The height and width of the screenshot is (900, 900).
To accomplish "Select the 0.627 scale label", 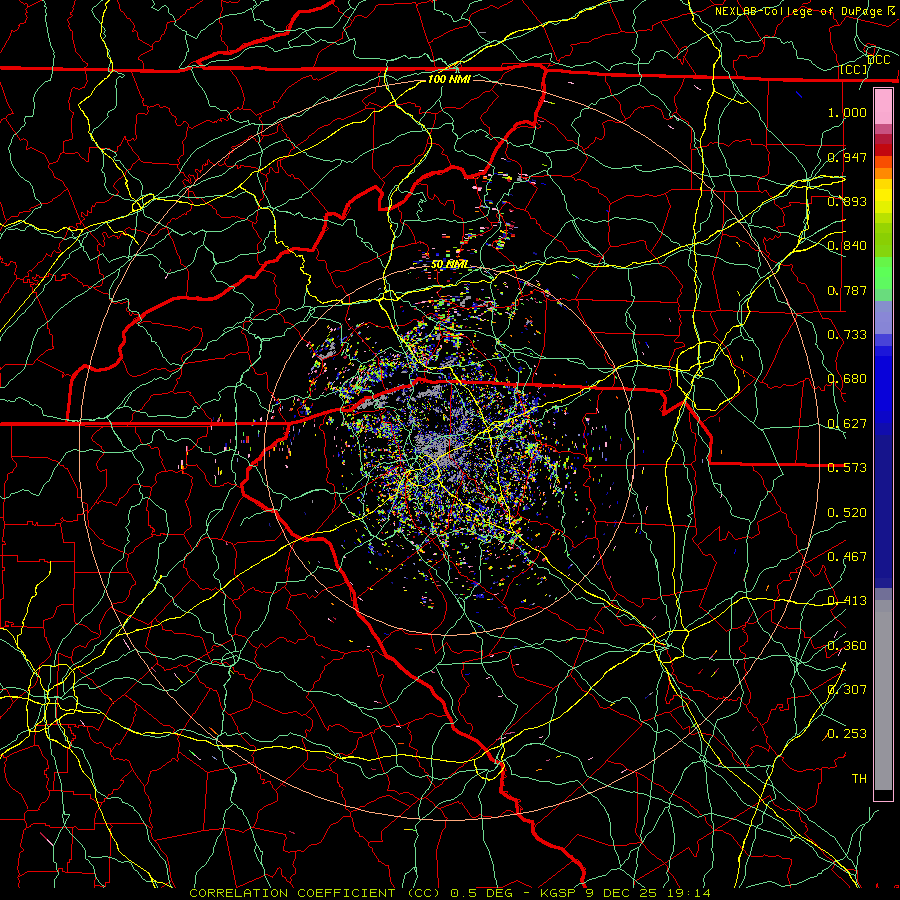I will coord(847,424).
